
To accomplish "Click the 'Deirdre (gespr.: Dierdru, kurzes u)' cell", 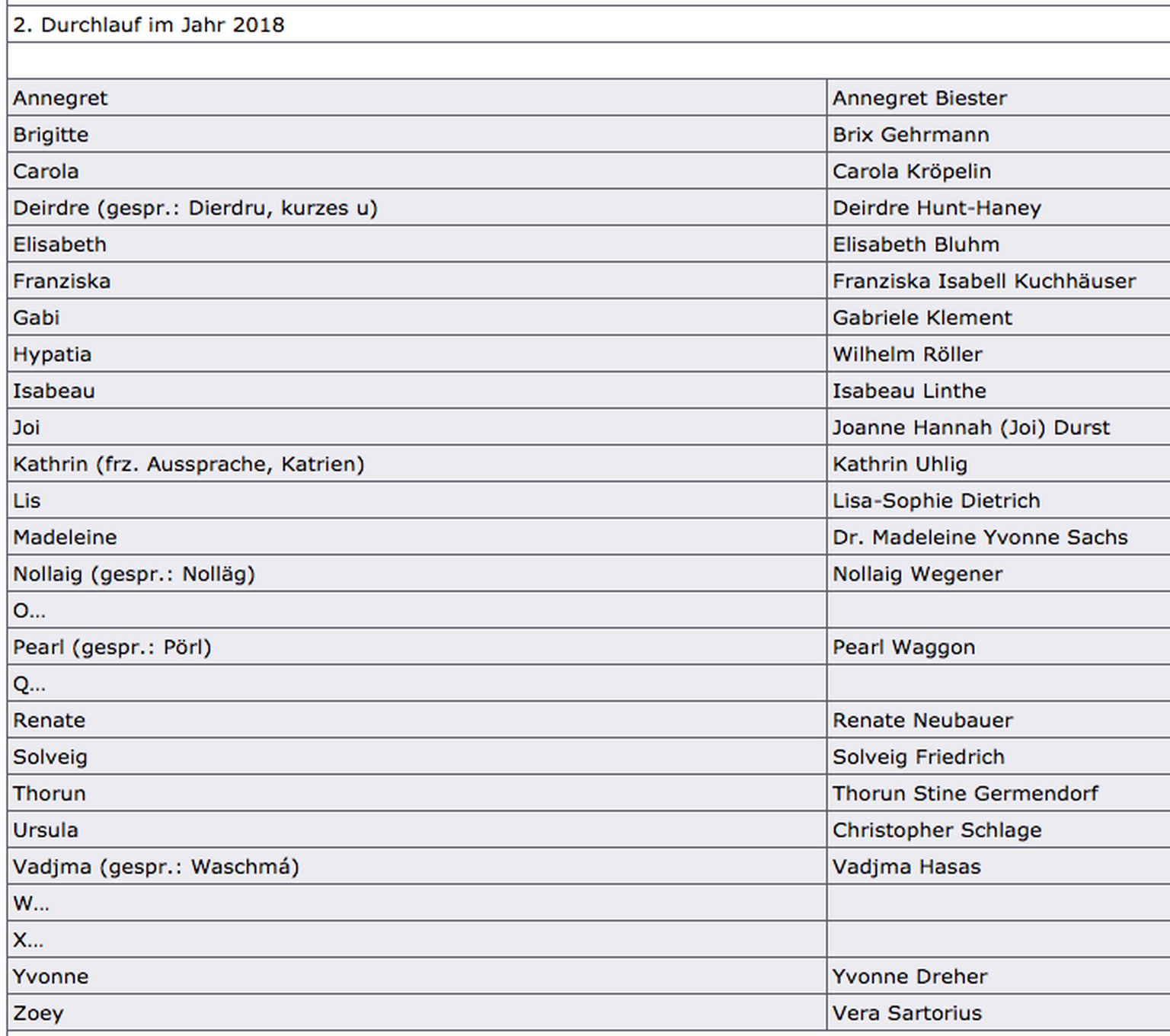I will coord(195,208).
